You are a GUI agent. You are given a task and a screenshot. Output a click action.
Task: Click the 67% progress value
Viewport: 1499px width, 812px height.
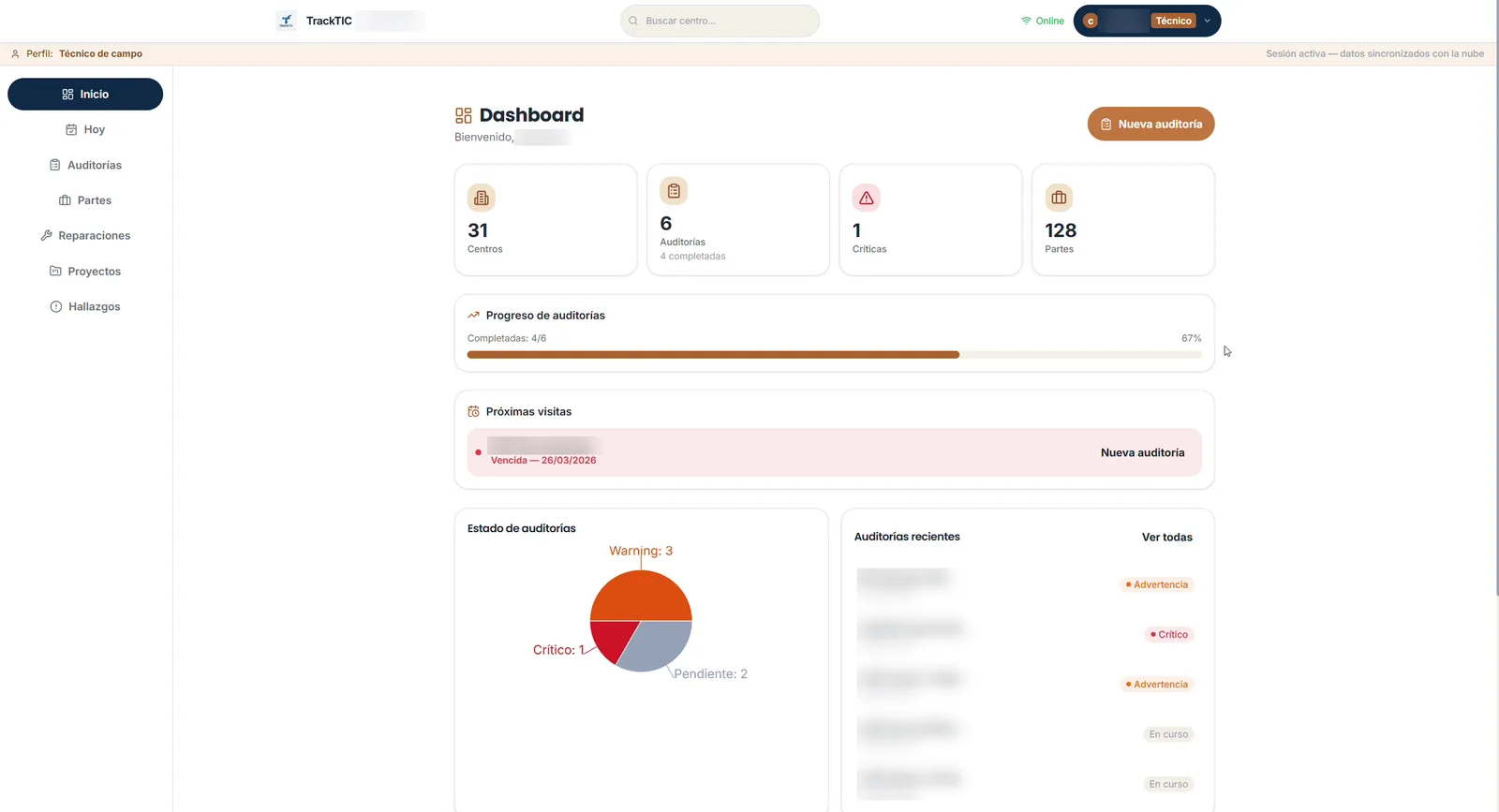coord(1192,339)
